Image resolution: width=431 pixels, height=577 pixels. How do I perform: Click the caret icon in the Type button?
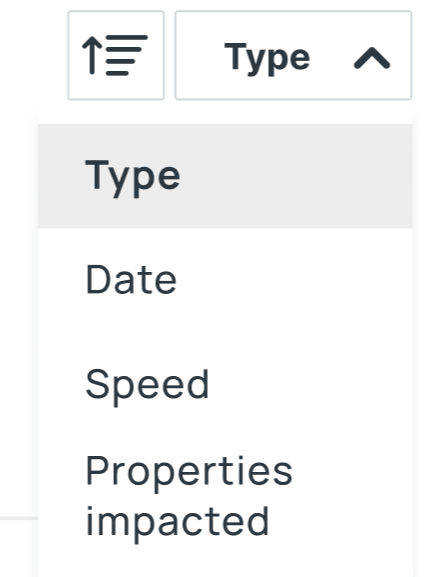point(372,58)
